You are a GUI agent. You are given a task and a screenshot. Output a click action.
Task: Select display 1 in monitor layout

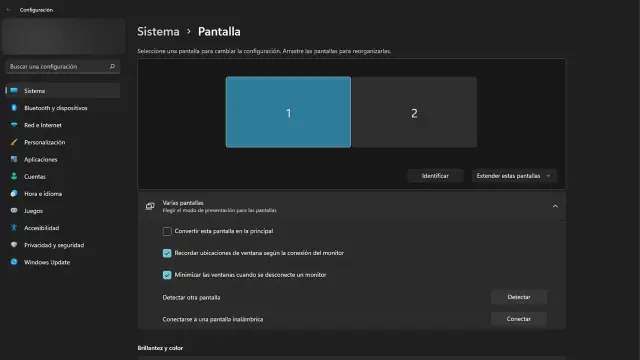coord(288,112)
